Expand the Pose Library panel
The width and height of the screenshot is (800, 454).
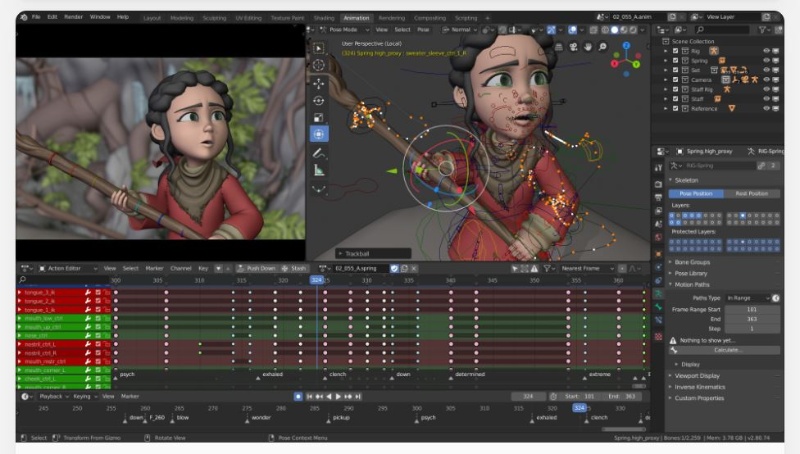690,273
